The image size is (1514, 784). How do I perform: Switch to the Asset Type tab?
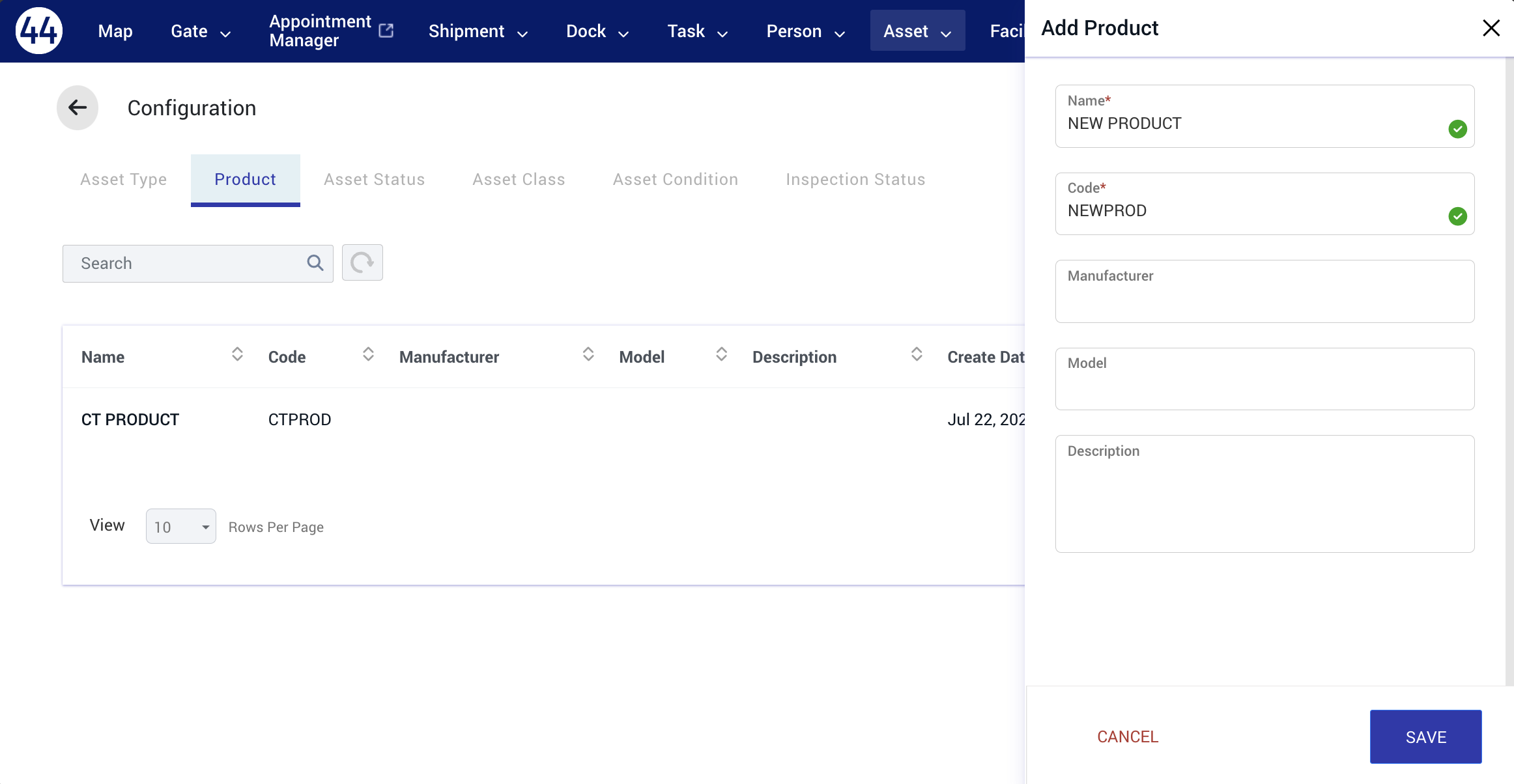124,180
